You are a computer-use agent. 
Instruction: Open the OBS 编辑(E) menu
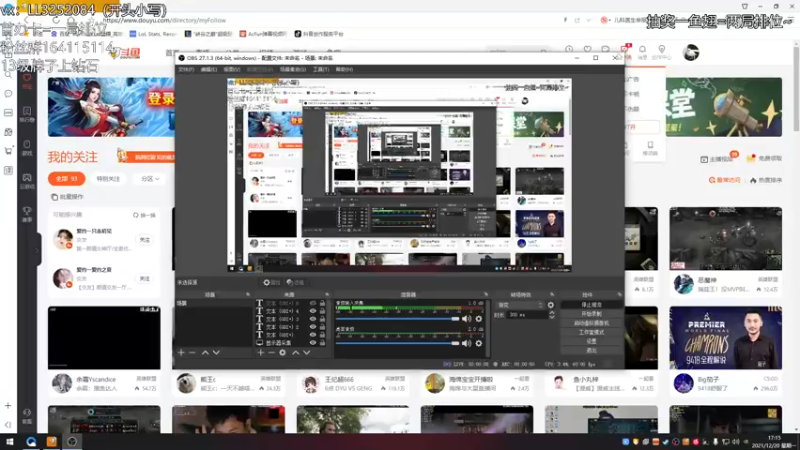click(209, 69)
